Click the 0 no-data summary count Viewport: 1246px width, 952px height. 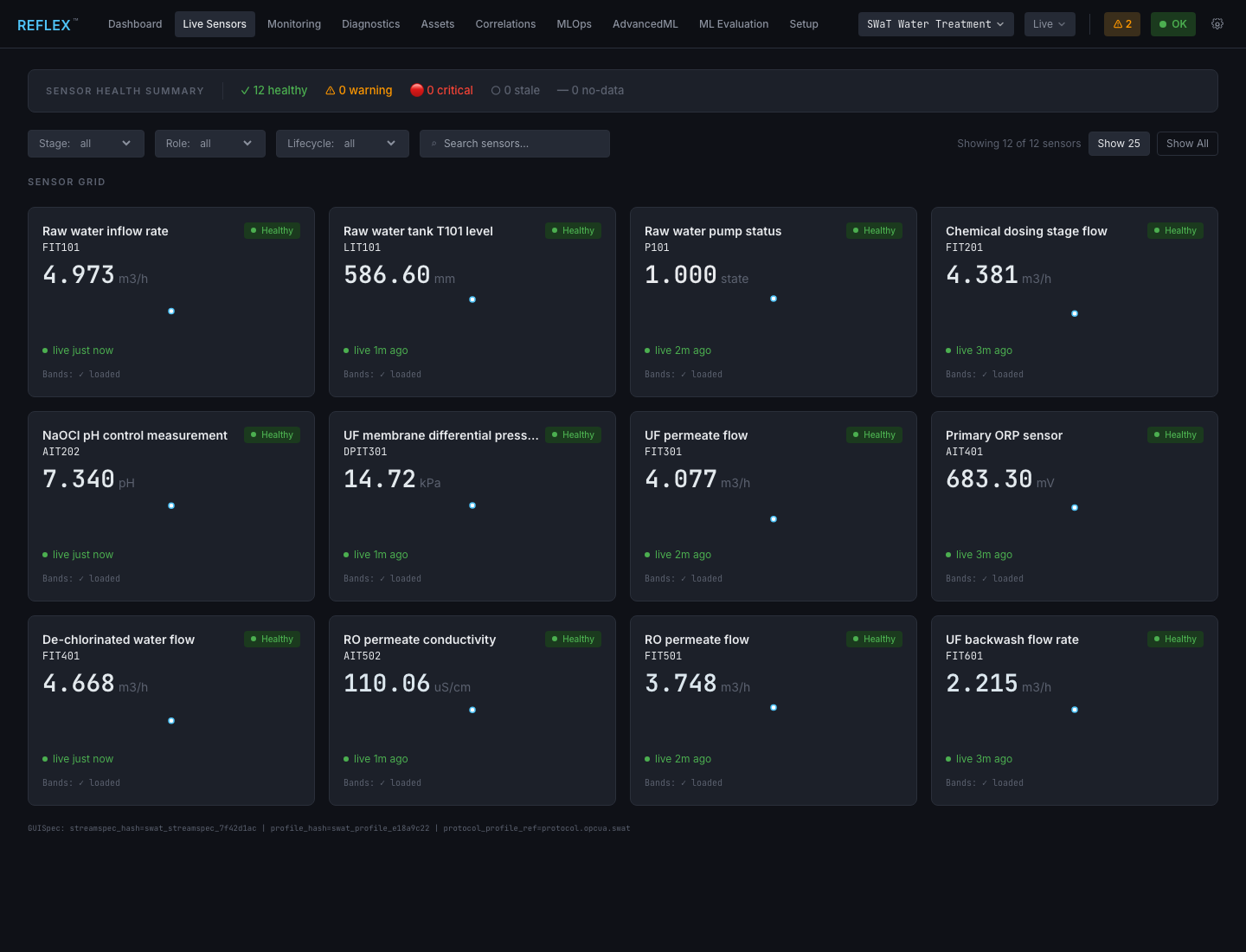click(591, 90)
